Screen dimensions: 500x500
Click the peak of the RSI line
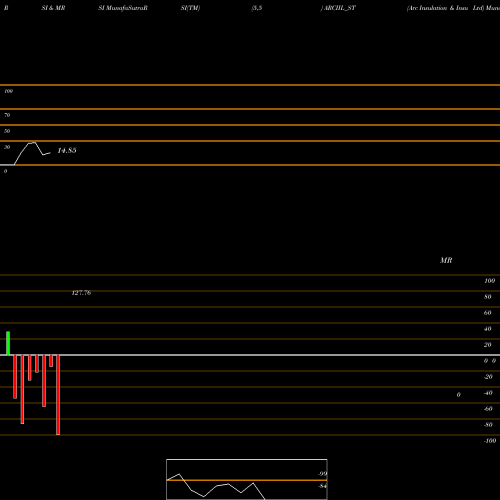tap(32, 143)
